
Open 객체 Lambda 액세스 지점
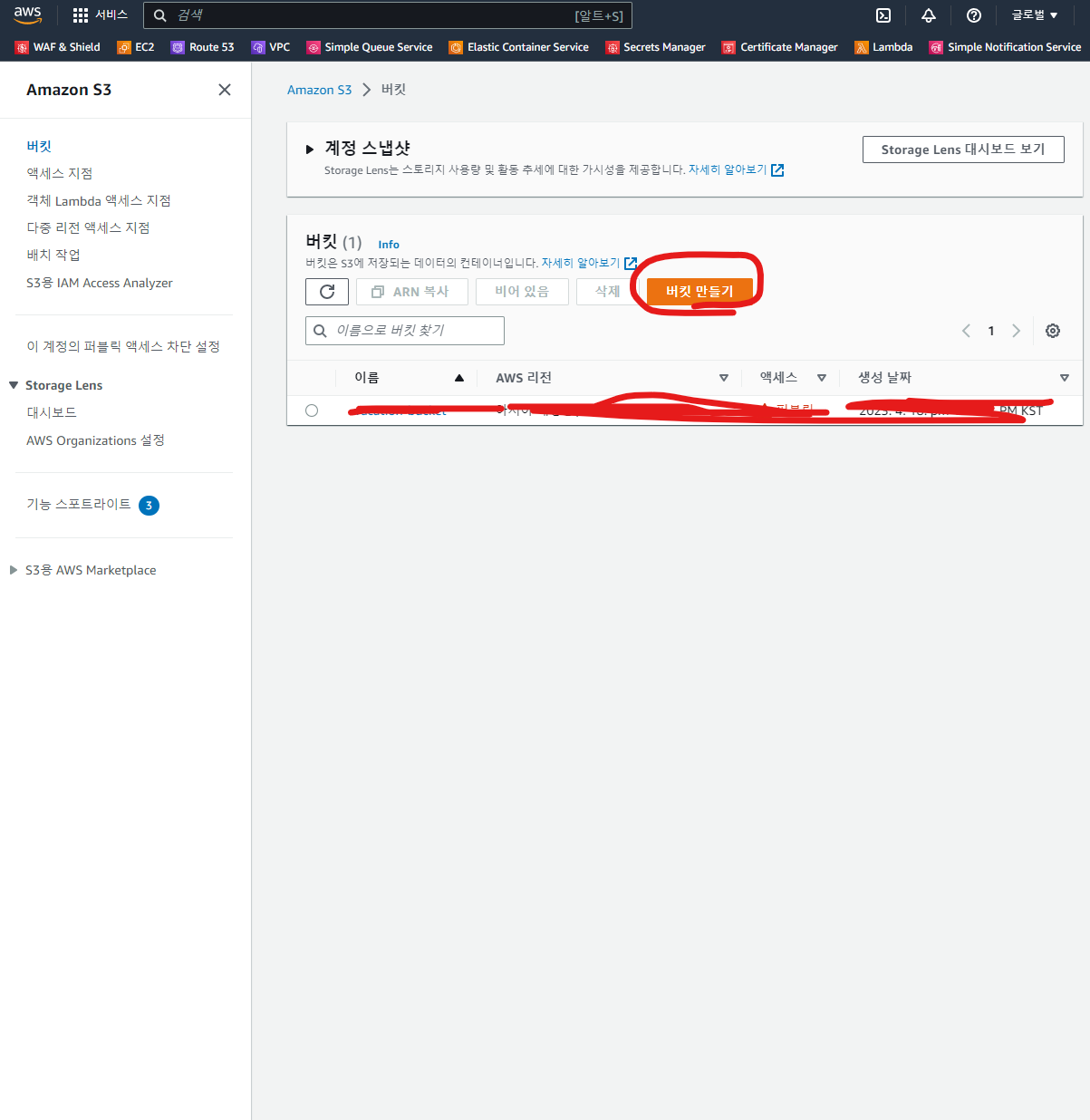(x=99, y=200)
